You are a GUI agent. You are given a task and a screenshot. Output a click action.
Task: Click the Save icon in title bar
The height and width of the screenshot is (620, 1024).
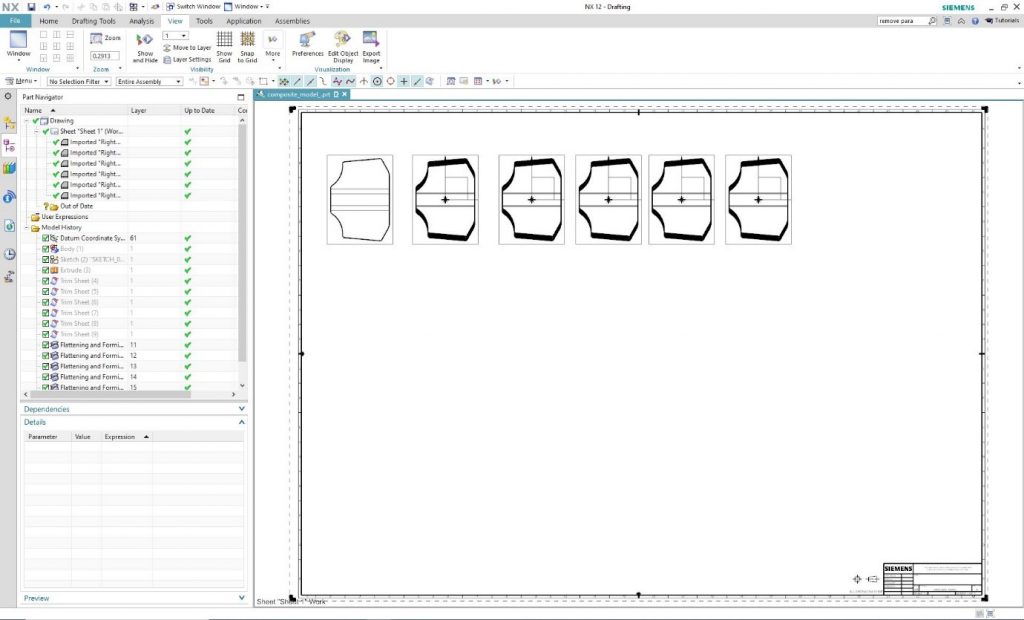click(31, 7)
